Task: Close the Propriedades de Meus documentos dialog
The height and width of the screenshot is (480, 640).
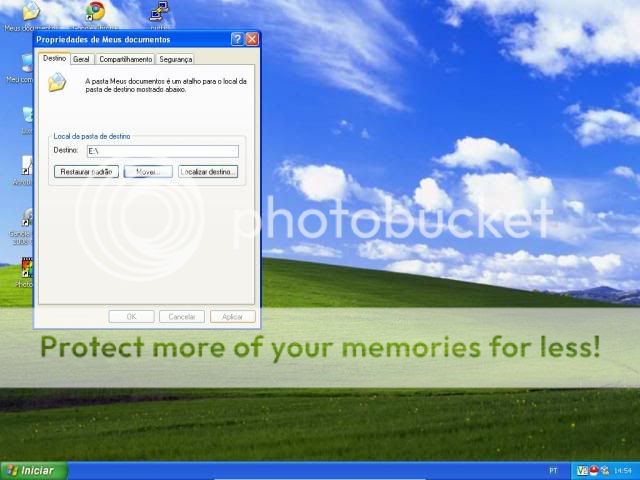Action: (x=252, y=39)
